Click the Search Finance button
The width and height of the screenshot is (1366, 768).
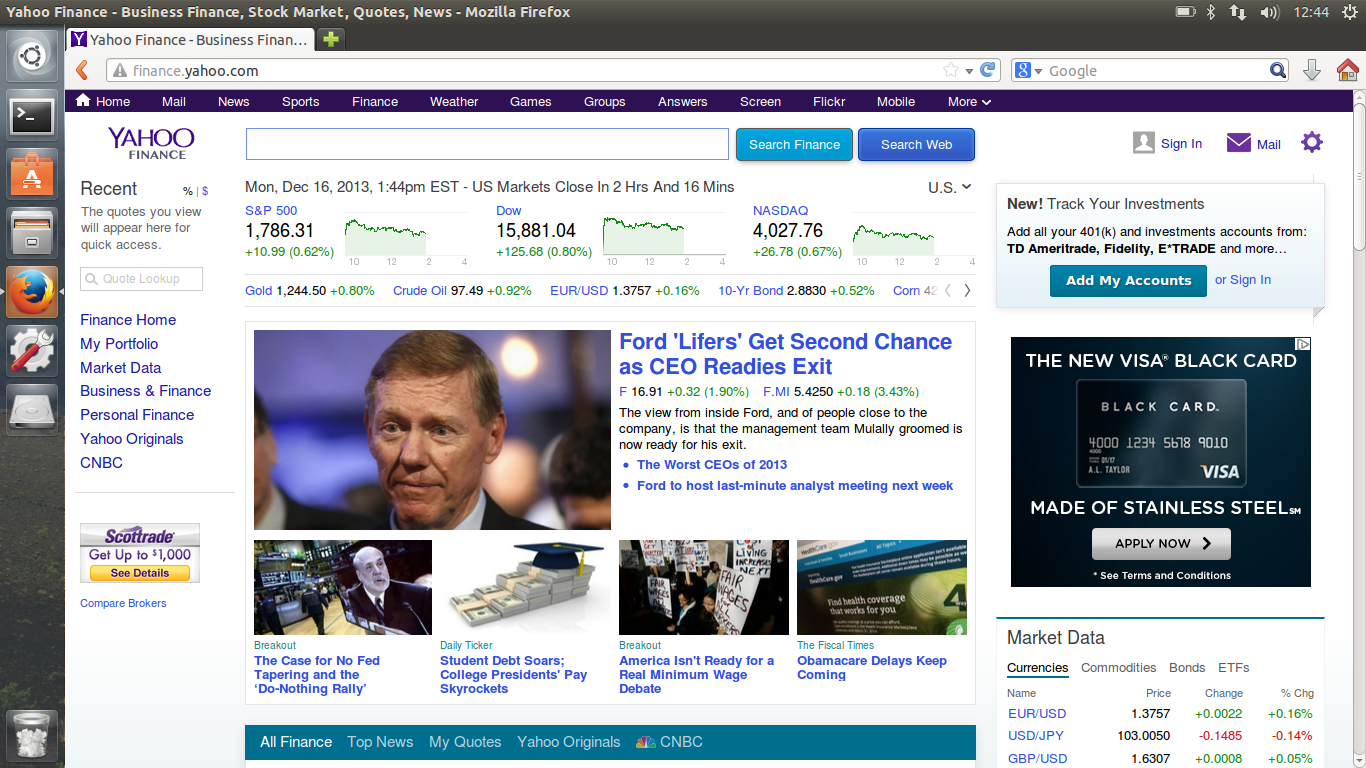coord(794,144)
